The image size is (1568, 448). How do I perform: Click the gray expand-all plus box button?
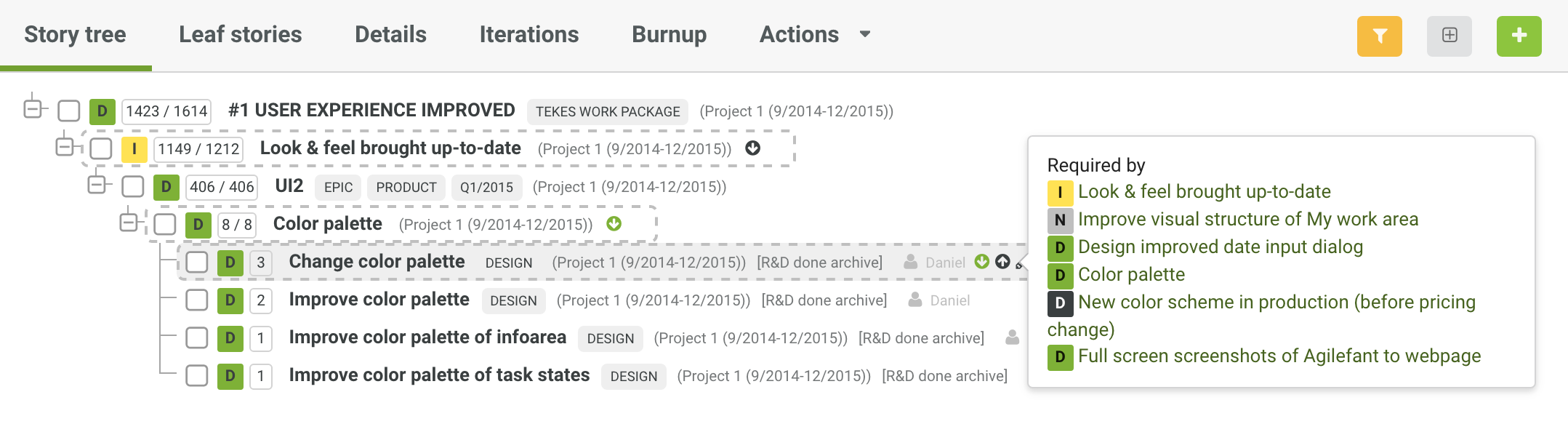click(1449, 36)
